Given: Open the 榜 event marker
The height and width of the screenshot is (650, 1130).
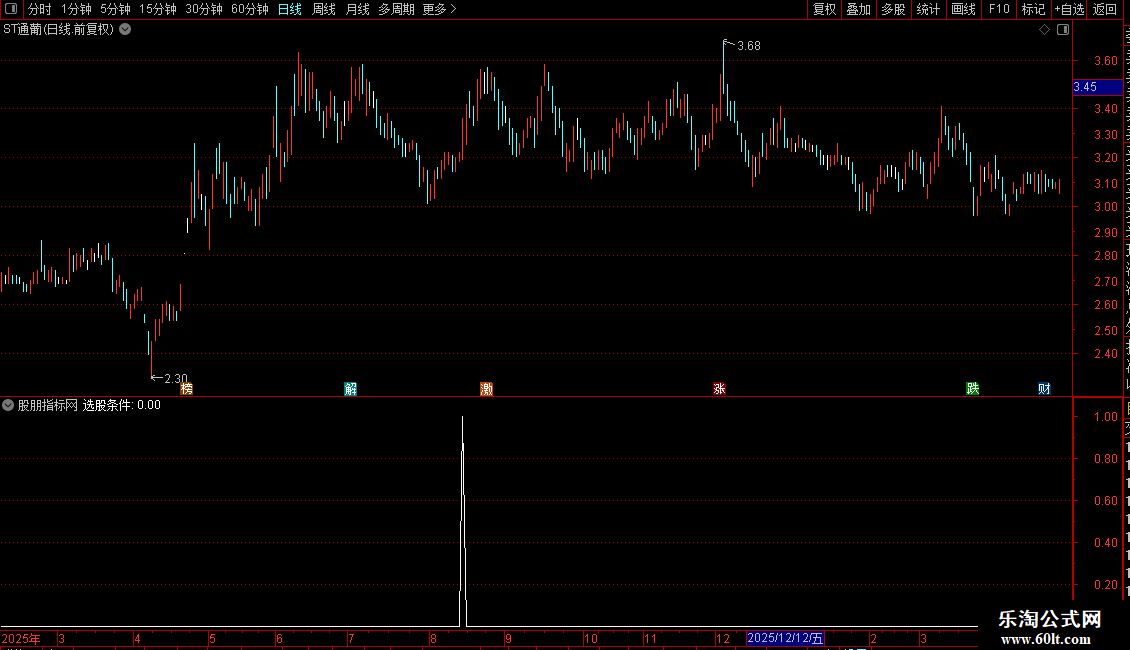Looking at the screenshot, I should pyautogui.click(x=187, y=389).
